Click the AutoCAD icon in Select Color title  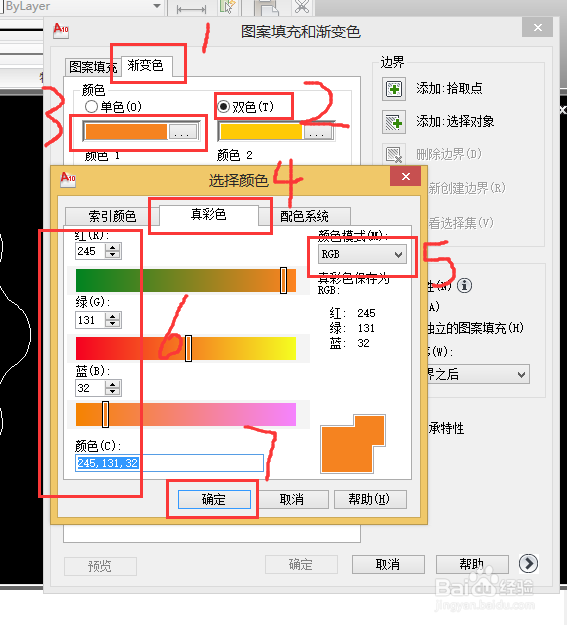tap(68, 179)
